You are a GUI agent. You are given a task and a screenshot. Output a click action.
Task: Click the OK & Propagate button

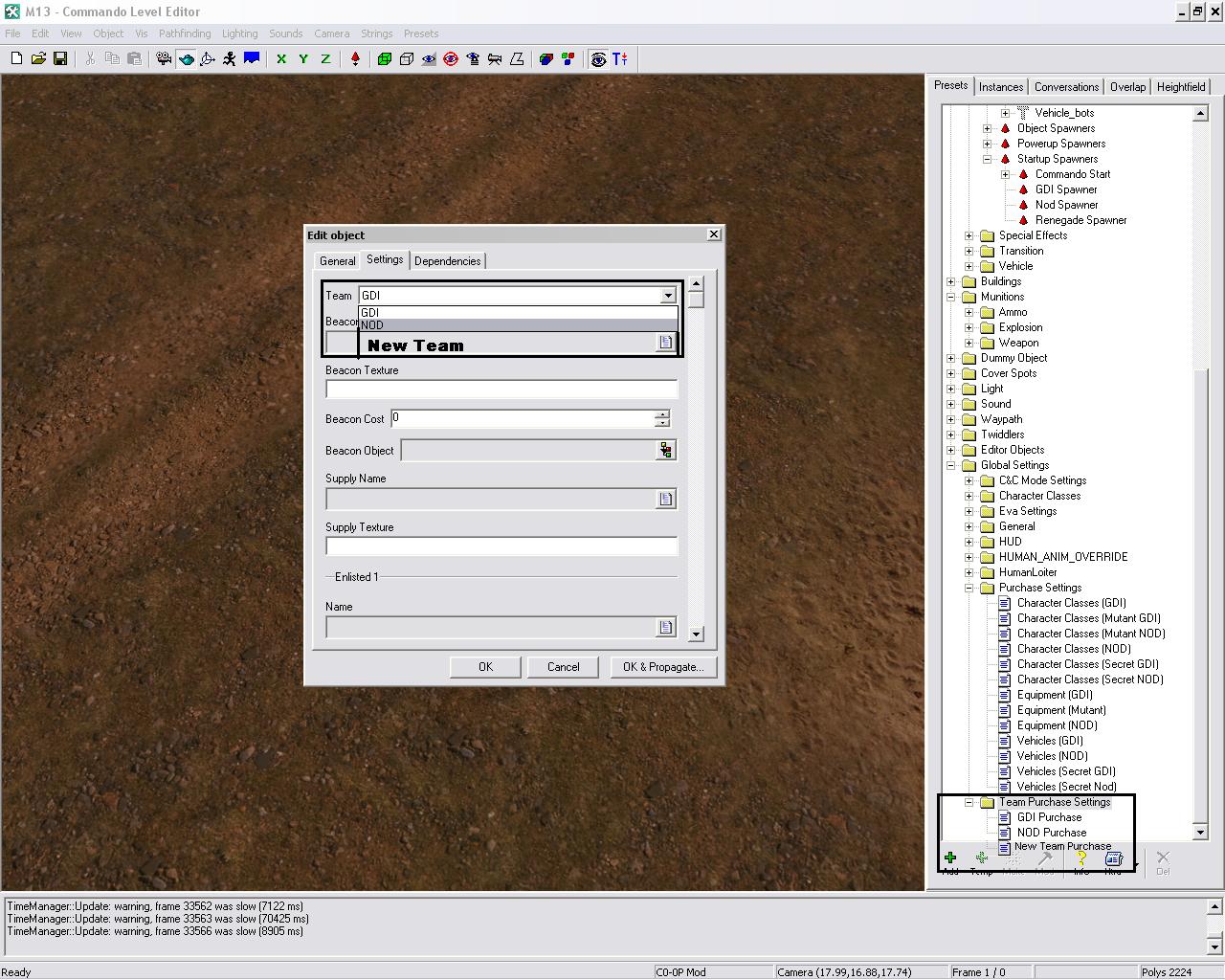662,667
